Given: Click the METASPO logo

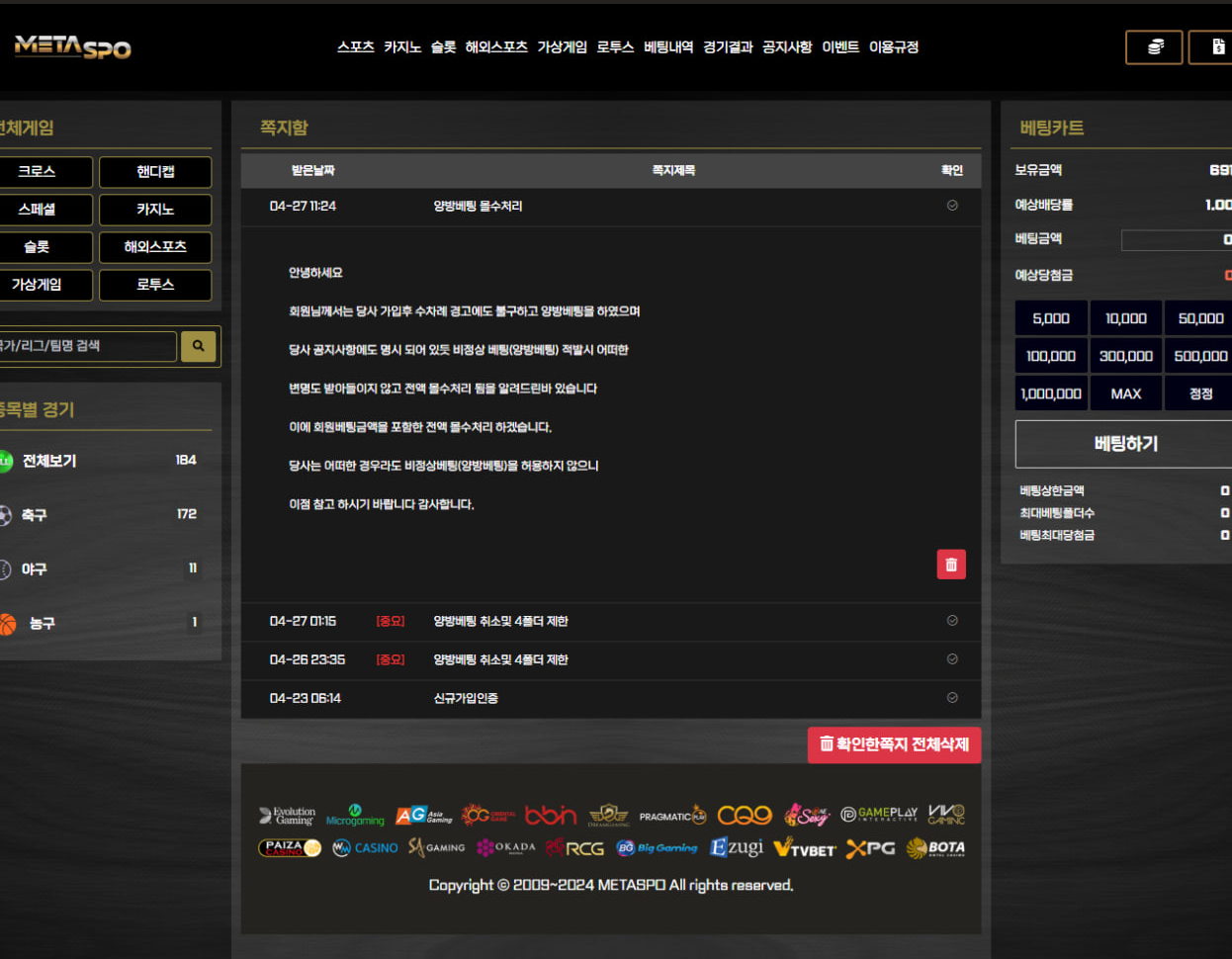Looking at the screenshot, I should [72, 46].
